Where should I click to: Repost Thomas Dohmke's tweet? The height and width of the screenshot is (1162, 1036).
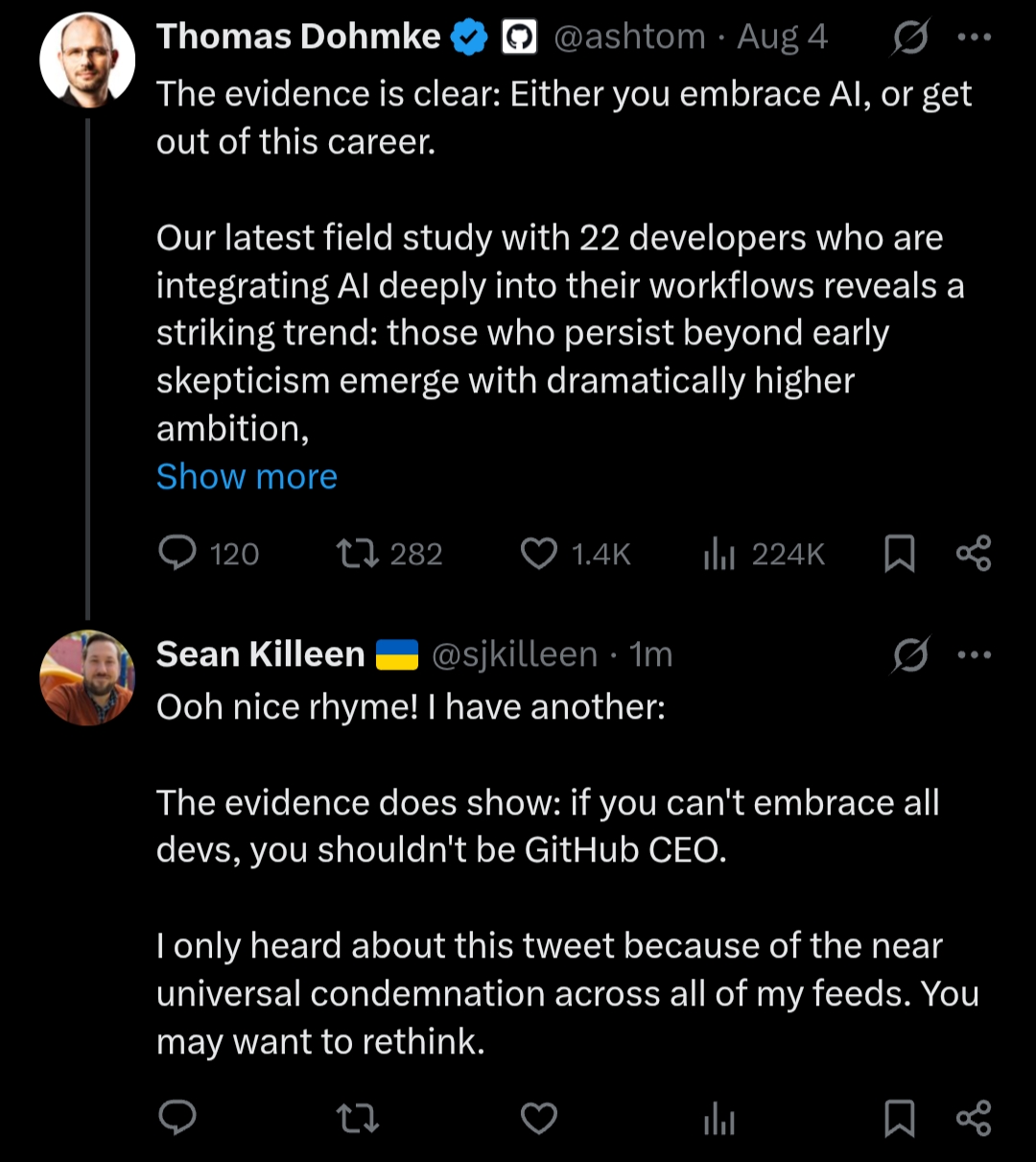click(358, 554)
